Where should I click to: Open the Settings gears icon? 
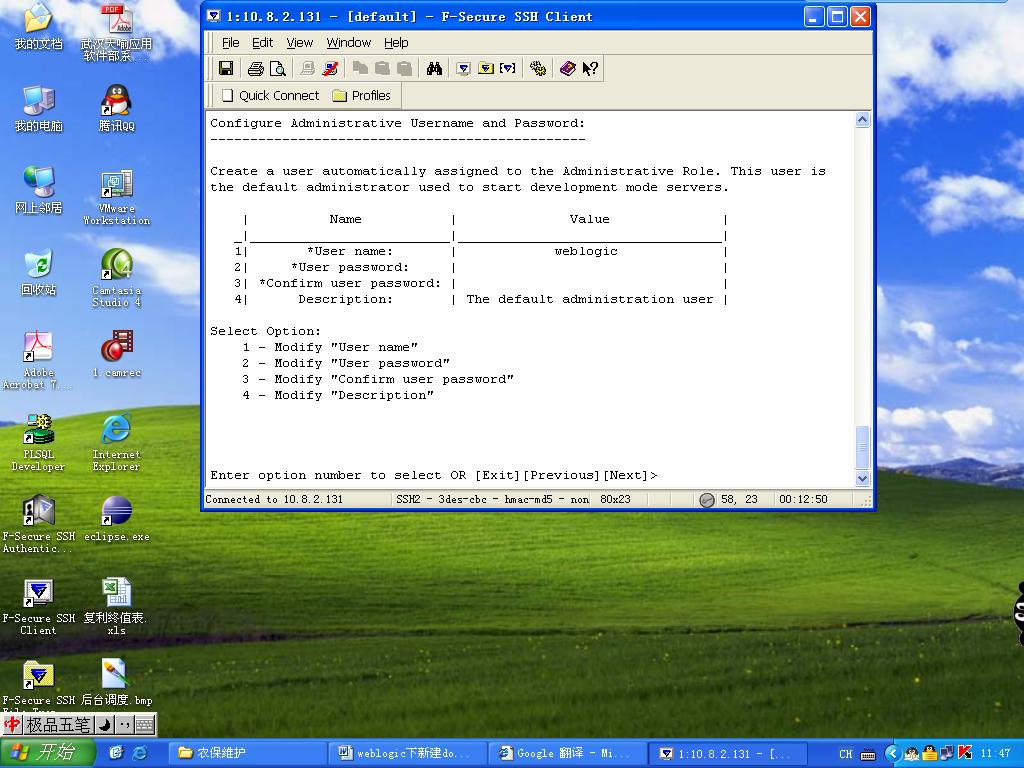click(x=538, y=69)
